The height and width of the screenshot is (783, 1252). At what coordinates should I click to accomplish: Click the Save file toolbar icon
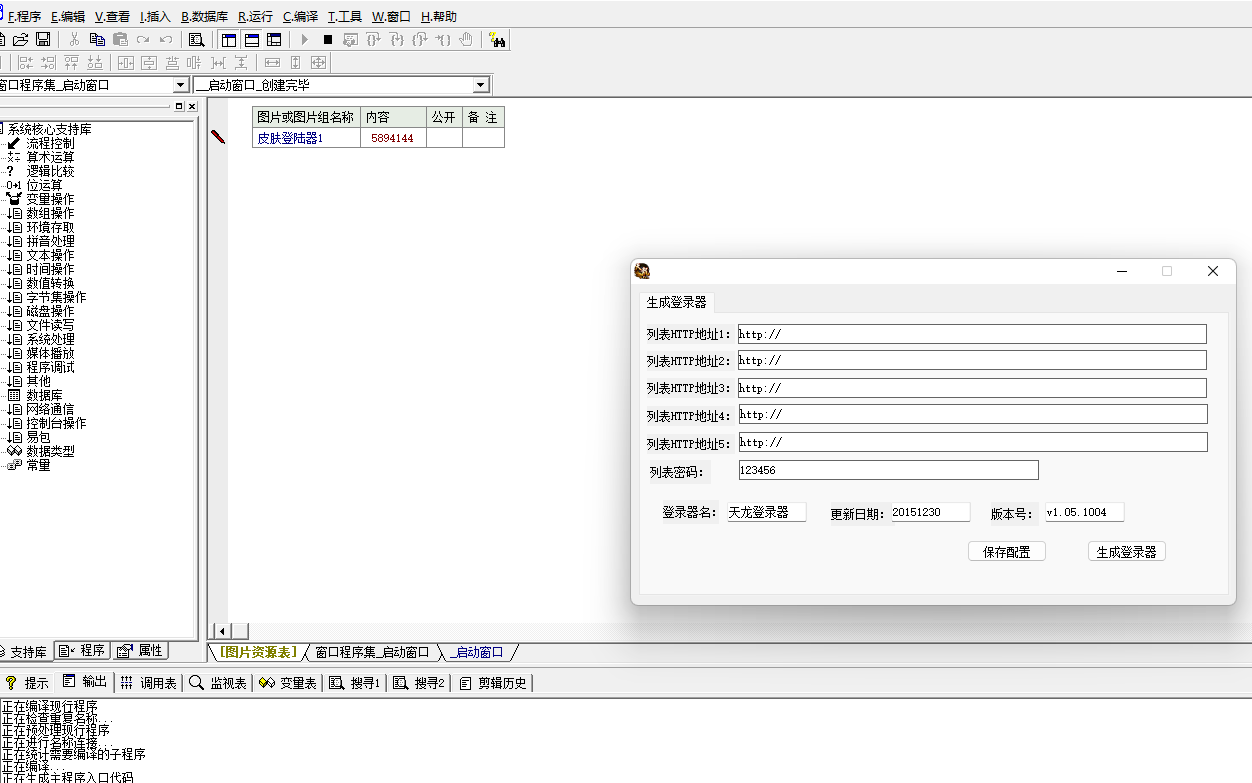pyautogui.click(x=43, y=40)
